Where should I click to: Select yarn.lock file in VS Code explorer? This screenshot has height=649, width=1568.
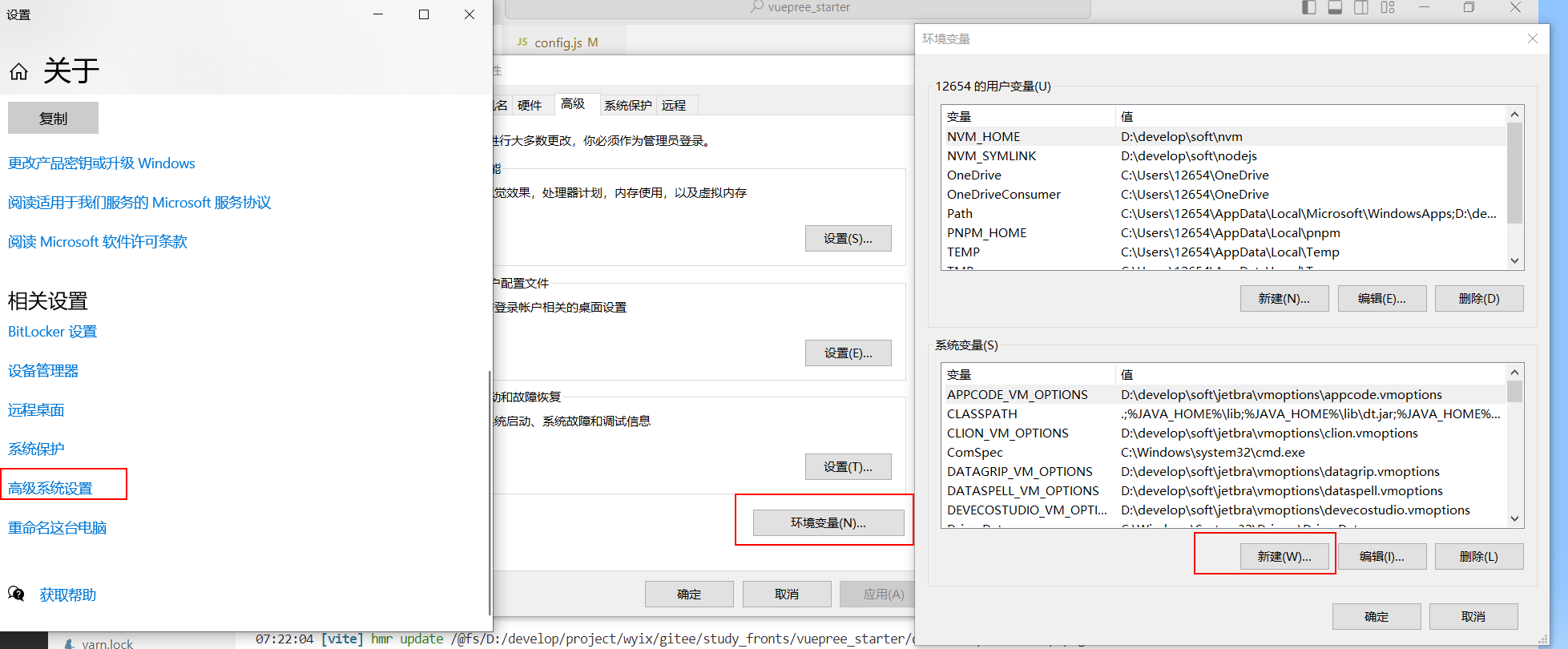pyautogui.click(x=99, y=643)
